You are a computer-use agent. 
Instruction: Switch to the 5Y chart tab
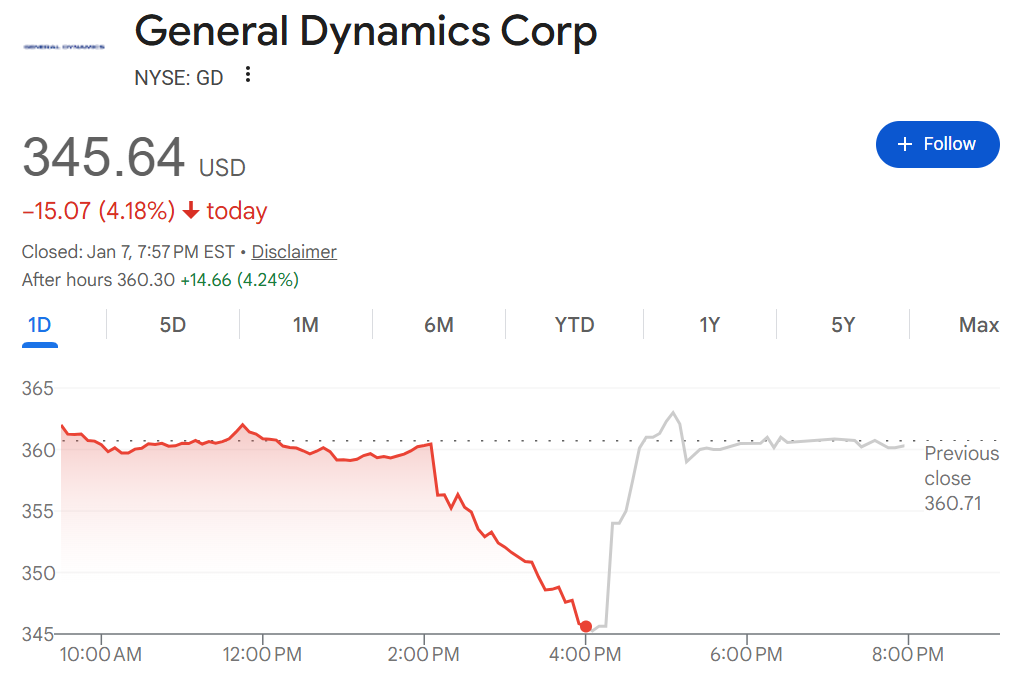pos(843,325)
